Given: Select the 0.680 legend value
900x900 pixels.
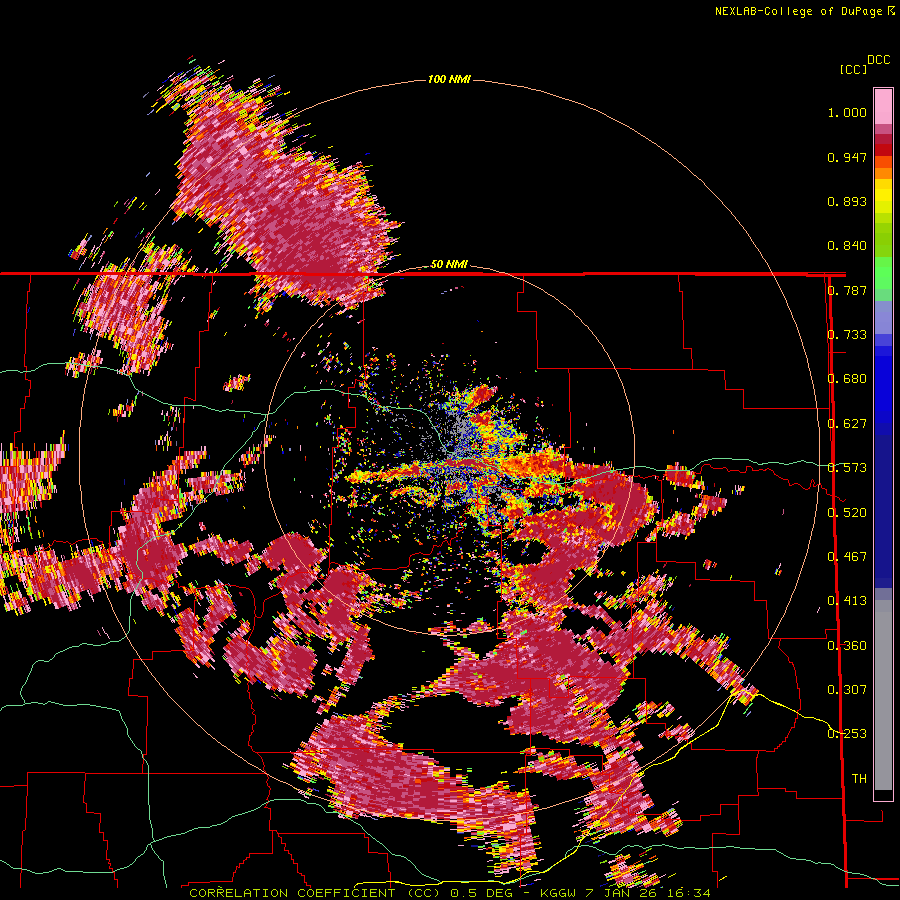Looking at the screenshot, I should [847, 379].
